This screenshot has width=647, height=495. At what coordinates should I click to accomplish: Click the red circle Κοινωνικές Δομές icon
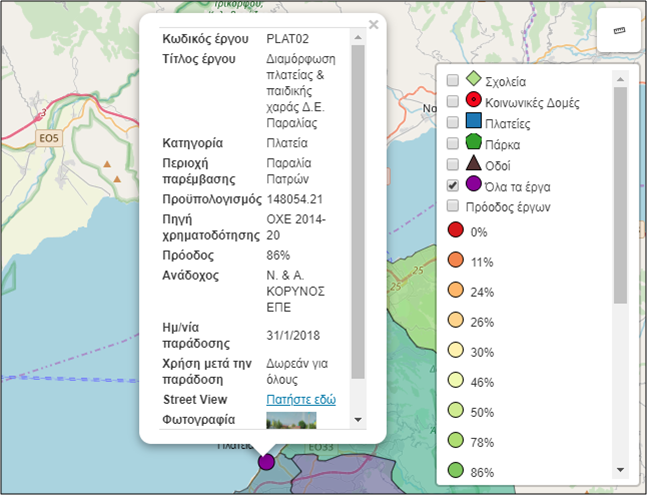click(474, 101)
